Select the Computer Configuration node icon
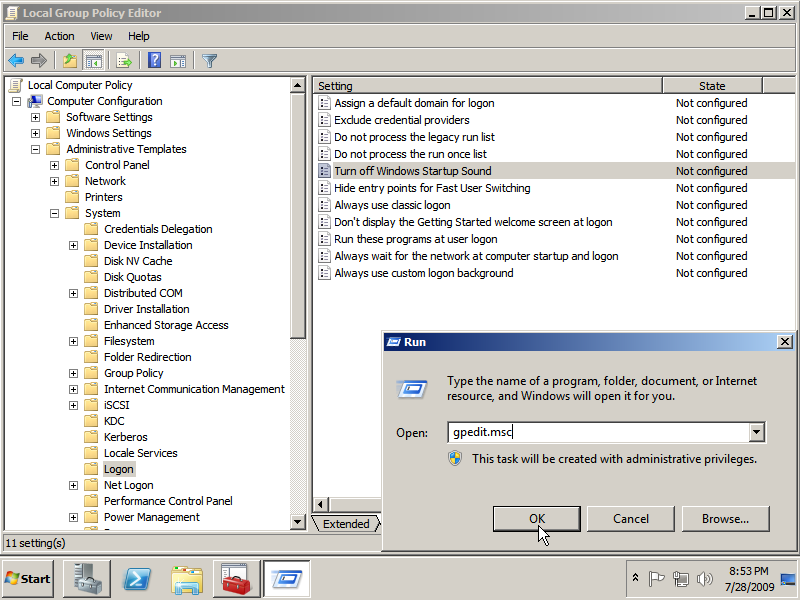The height and width of the screenshot is (600, 800). [x=35, y=101]
